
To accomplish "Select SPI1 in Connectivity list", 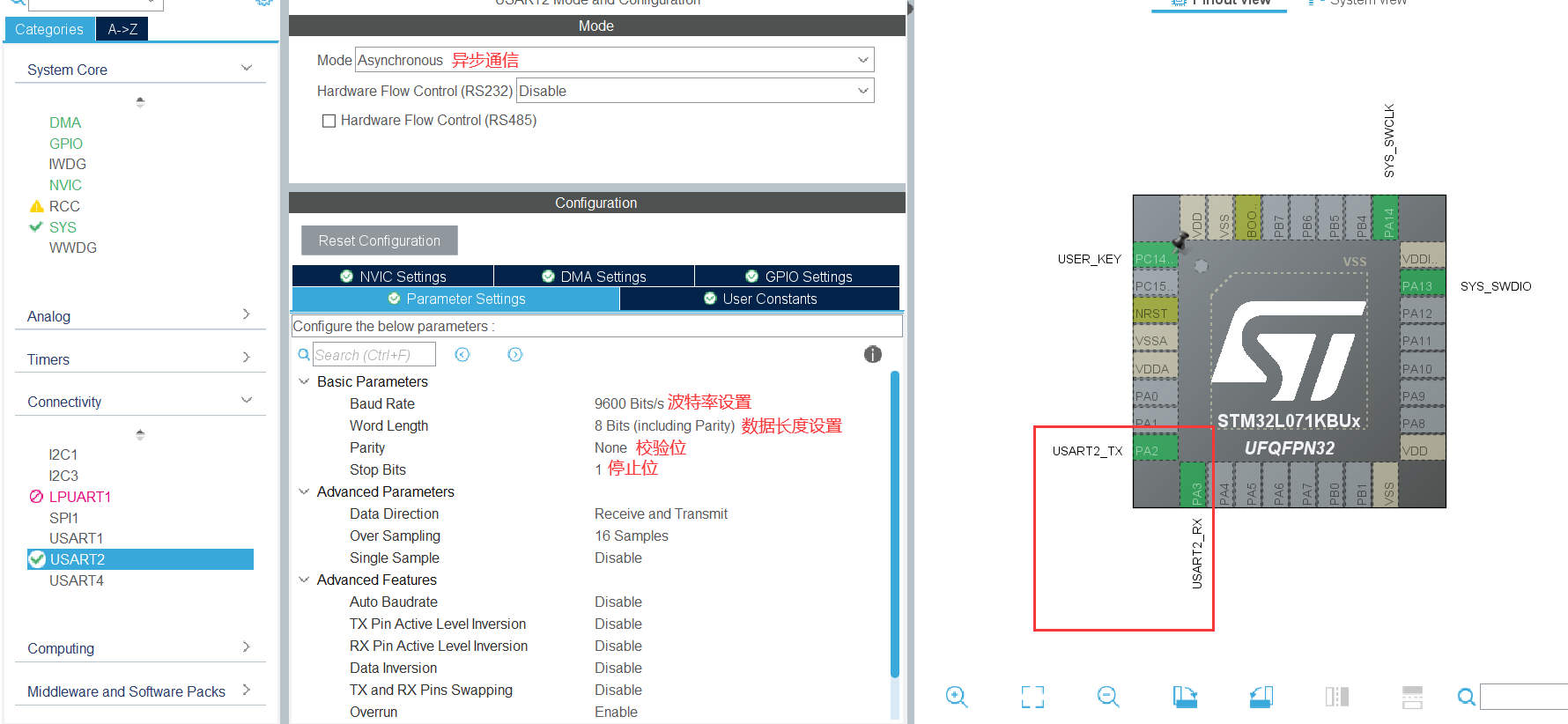I will (x=63, y=518).
